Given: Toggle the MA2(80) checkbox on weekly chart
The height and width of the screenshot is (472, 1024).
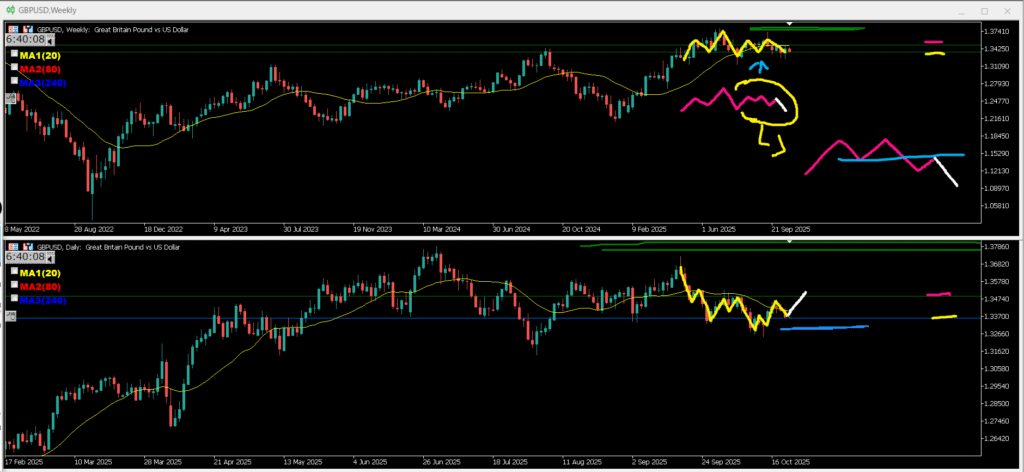Looking at the screenshot, I should tap(15, 67).
